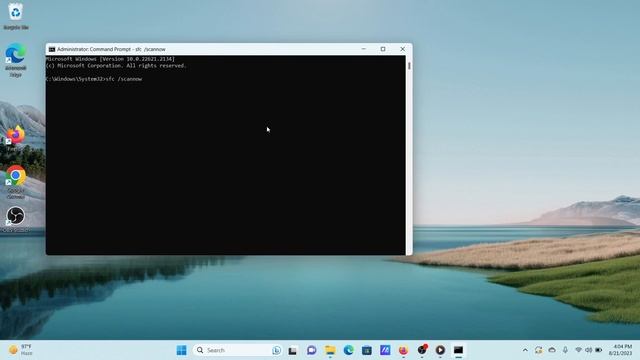Show hidden system tray icons
This screenshot has width=640, height=360.
525,350
